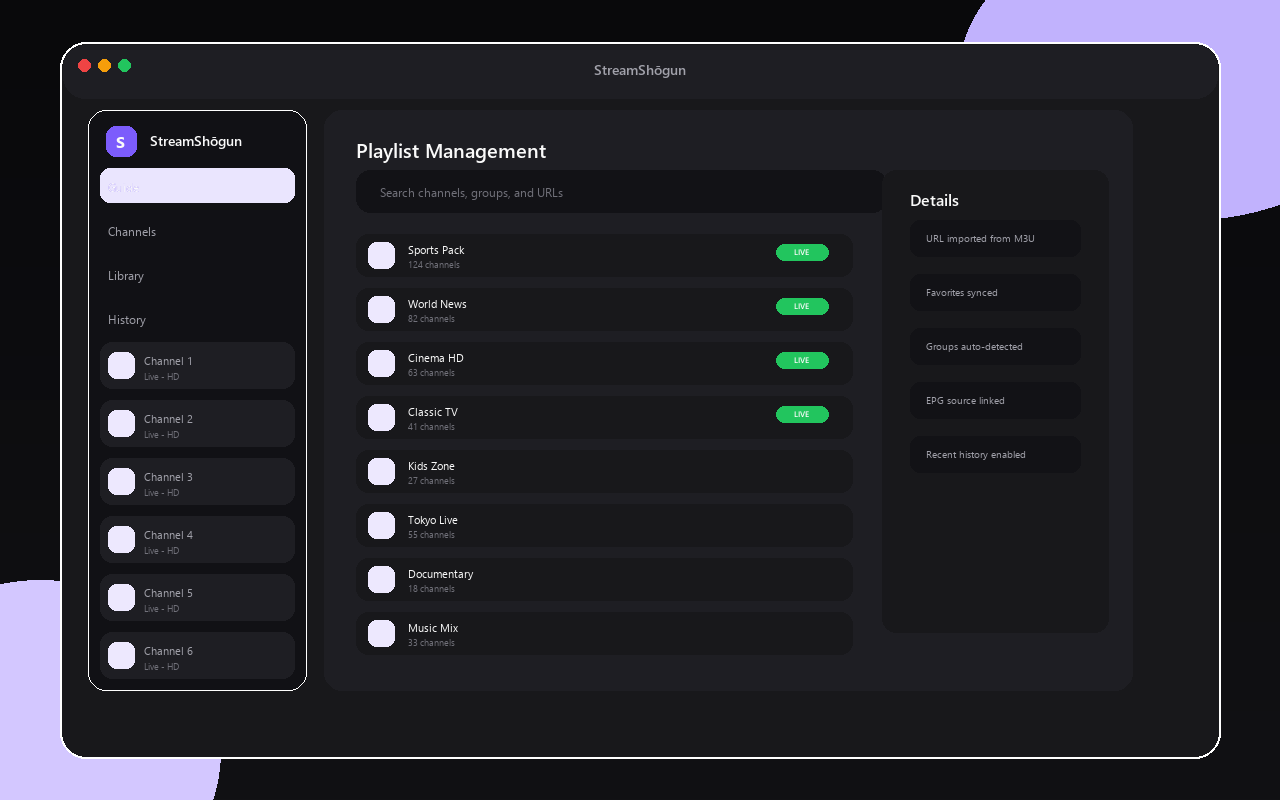Pick the Music Mix playlist icon

click(381, 634)
